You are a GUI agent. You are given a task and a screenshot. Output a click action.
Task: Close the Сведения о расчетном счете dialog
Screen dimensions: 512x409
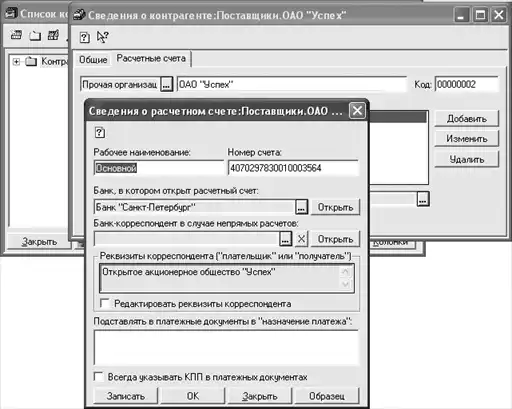(357, 111)
